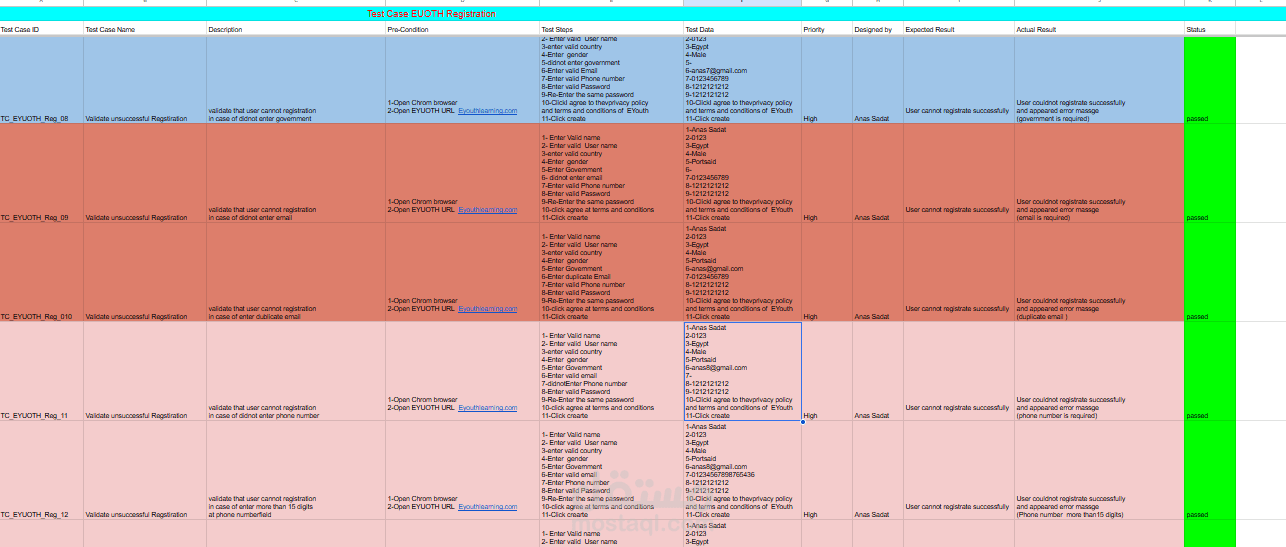Select the "Test Case EUOTH Registration" title cell
The height and width of the screenshot is (547, 1286).
pyautogui.click(x=430, y=14)
